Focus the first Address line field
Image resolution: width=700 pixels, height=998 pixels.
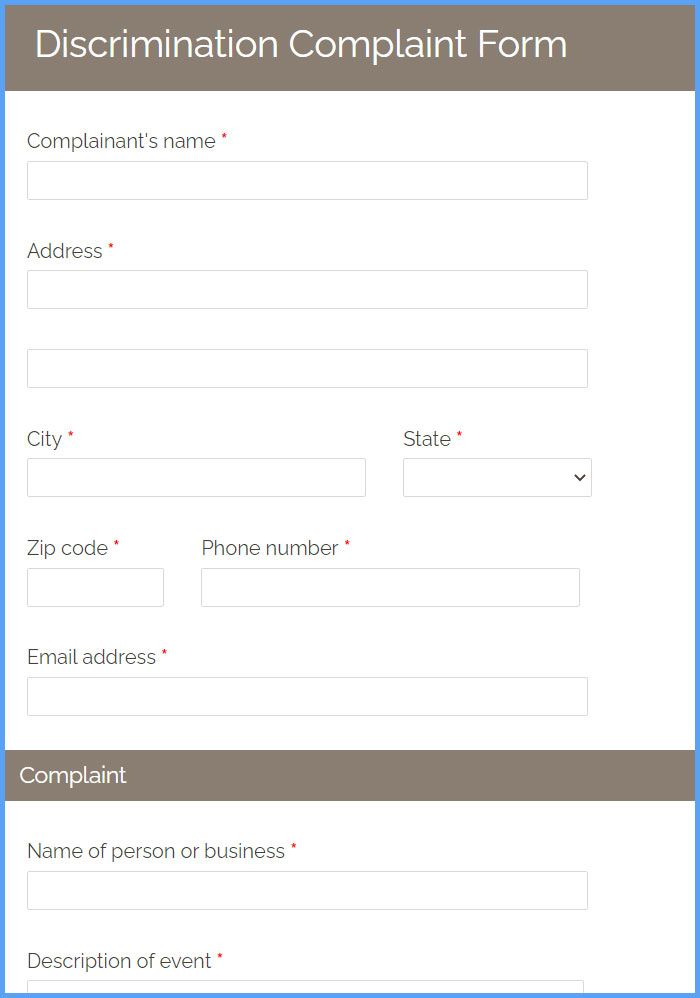tap(307, 290)
